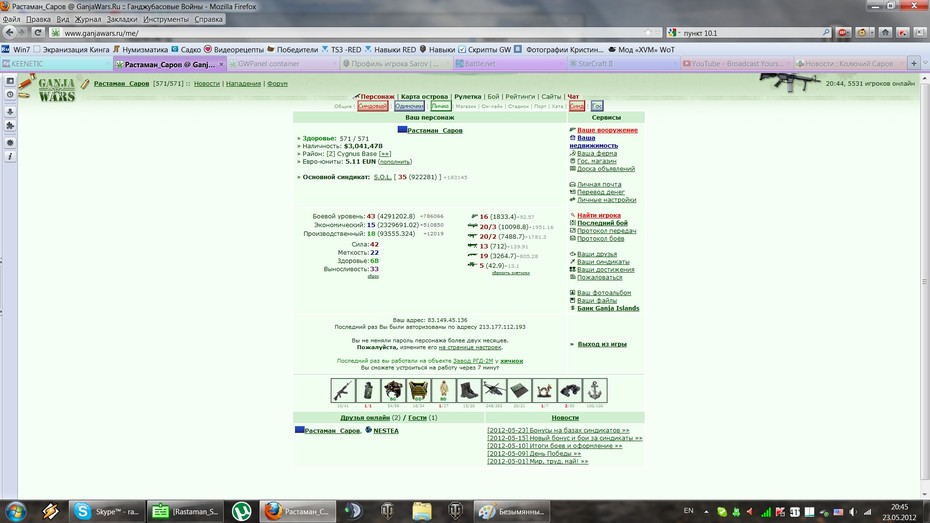The image size is (930, 523).
Task: Click the sidebar clock history icon
Action: tap(10, 95)
